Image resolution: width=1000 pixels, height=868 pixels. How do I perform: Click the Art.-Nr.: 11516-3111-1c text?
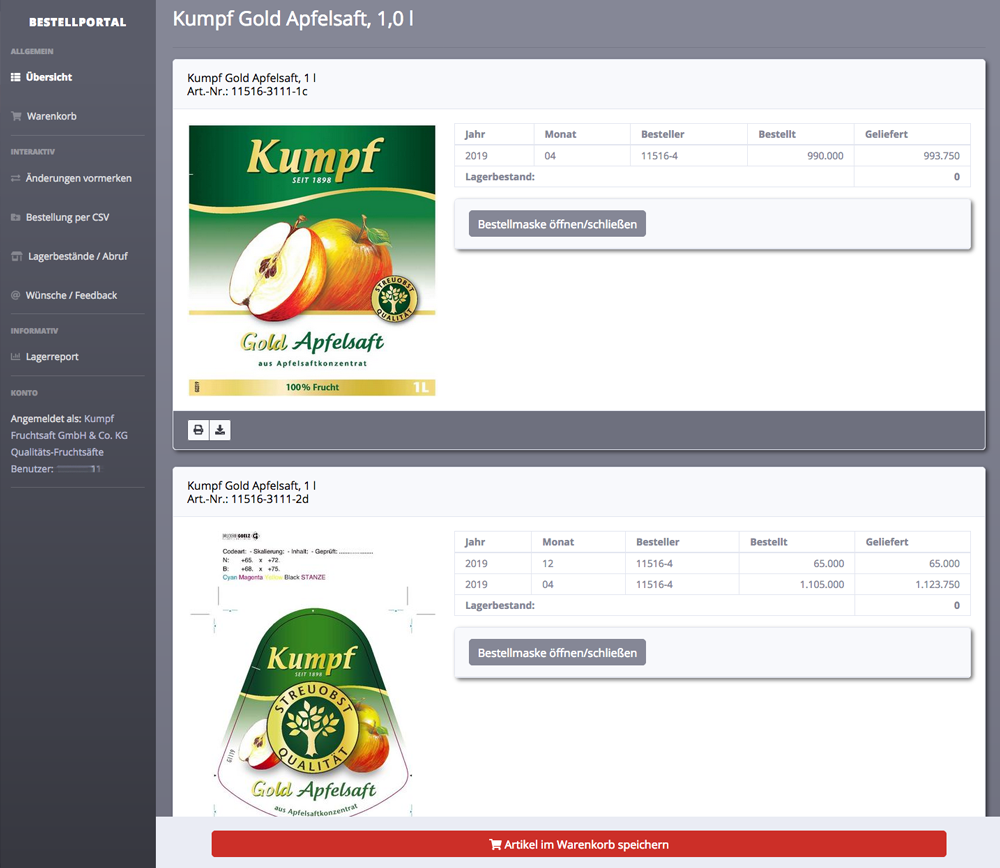(x=247, y=91)
